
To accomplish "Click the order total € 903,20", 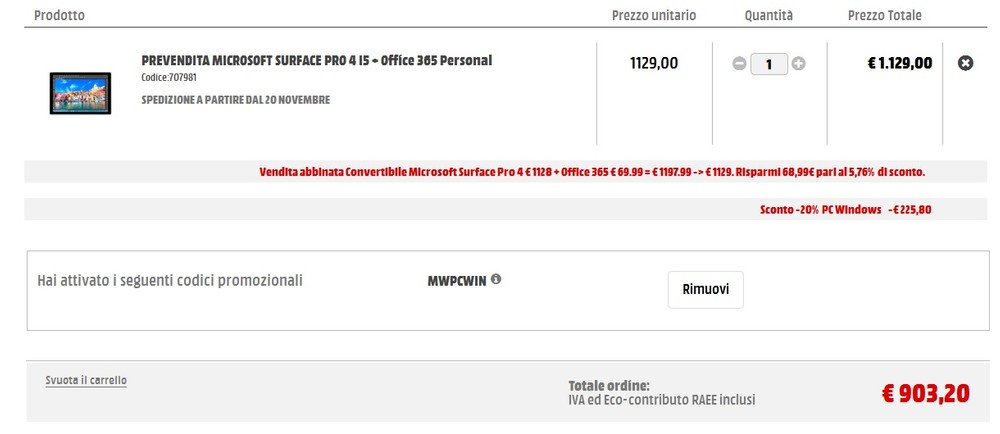I will [925, 394].
